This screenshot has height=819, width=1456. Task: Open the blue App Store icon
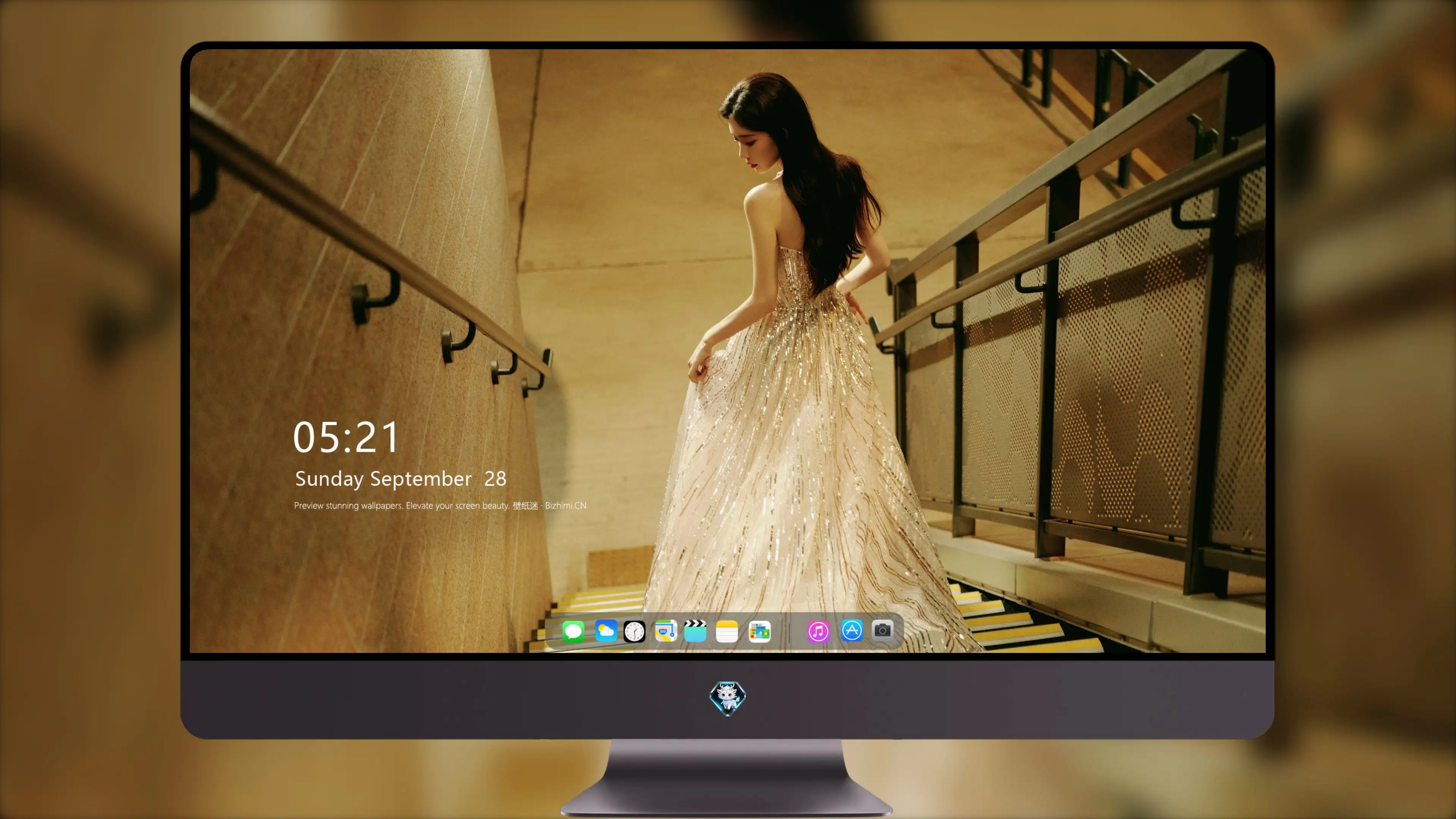click(x=852, y=631)
